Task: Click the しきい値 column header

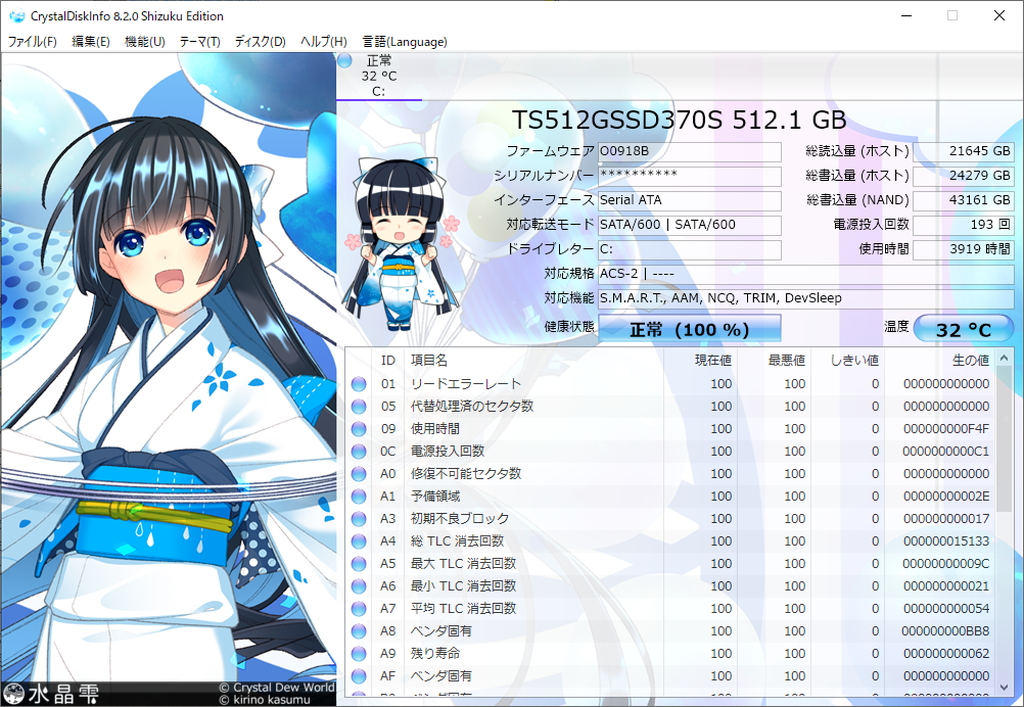Action: [848, 360]
